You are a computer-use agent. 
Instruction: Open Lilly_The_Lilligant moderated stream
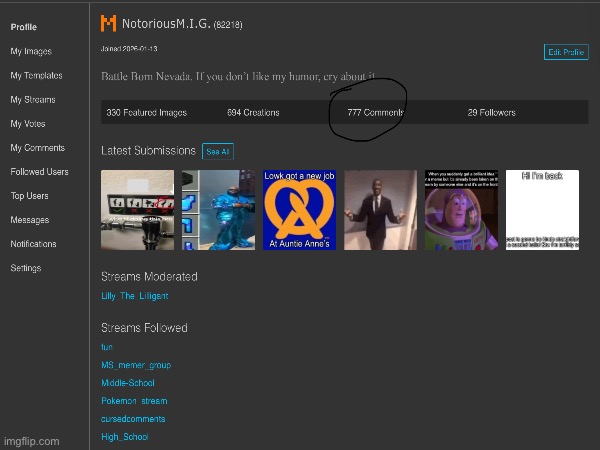pyautogui.click(x=135, y=296)
